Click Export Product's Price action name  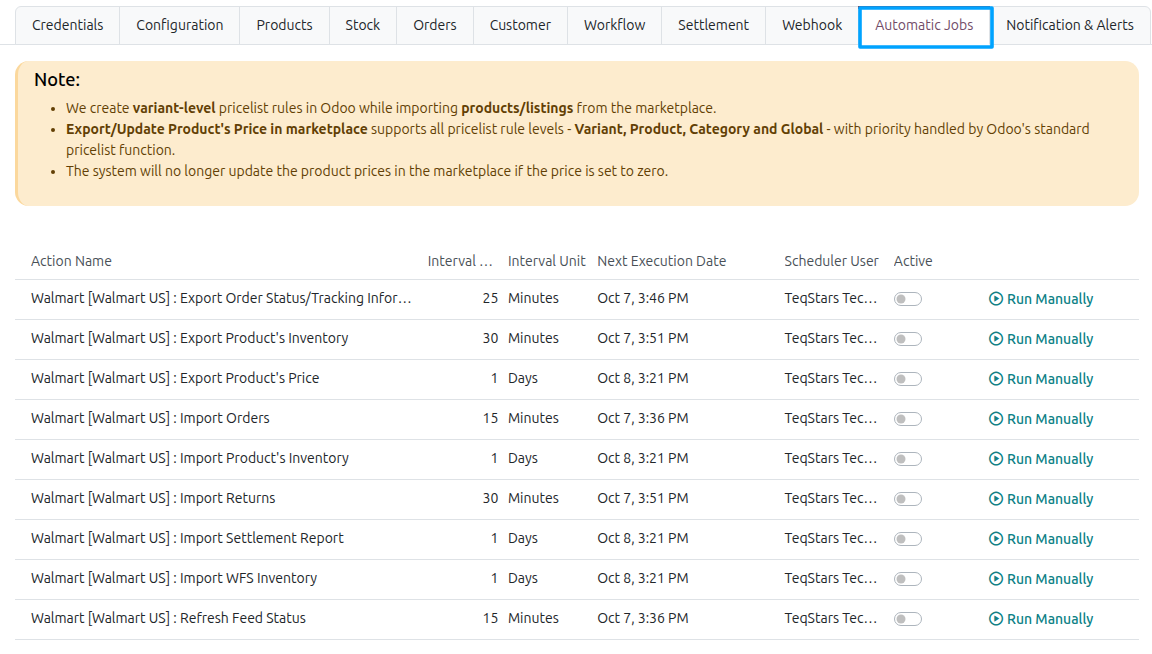(x=175, y=378)
